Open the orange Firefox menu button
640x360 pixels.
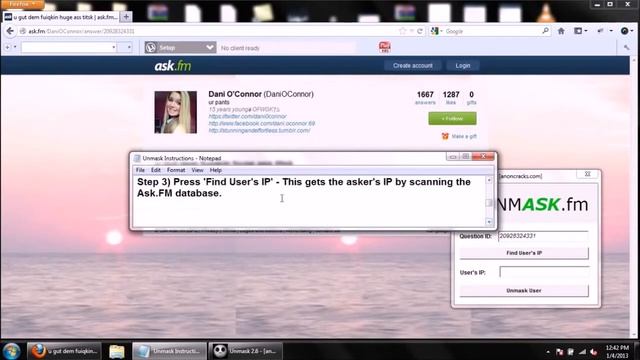click(21, 4)
